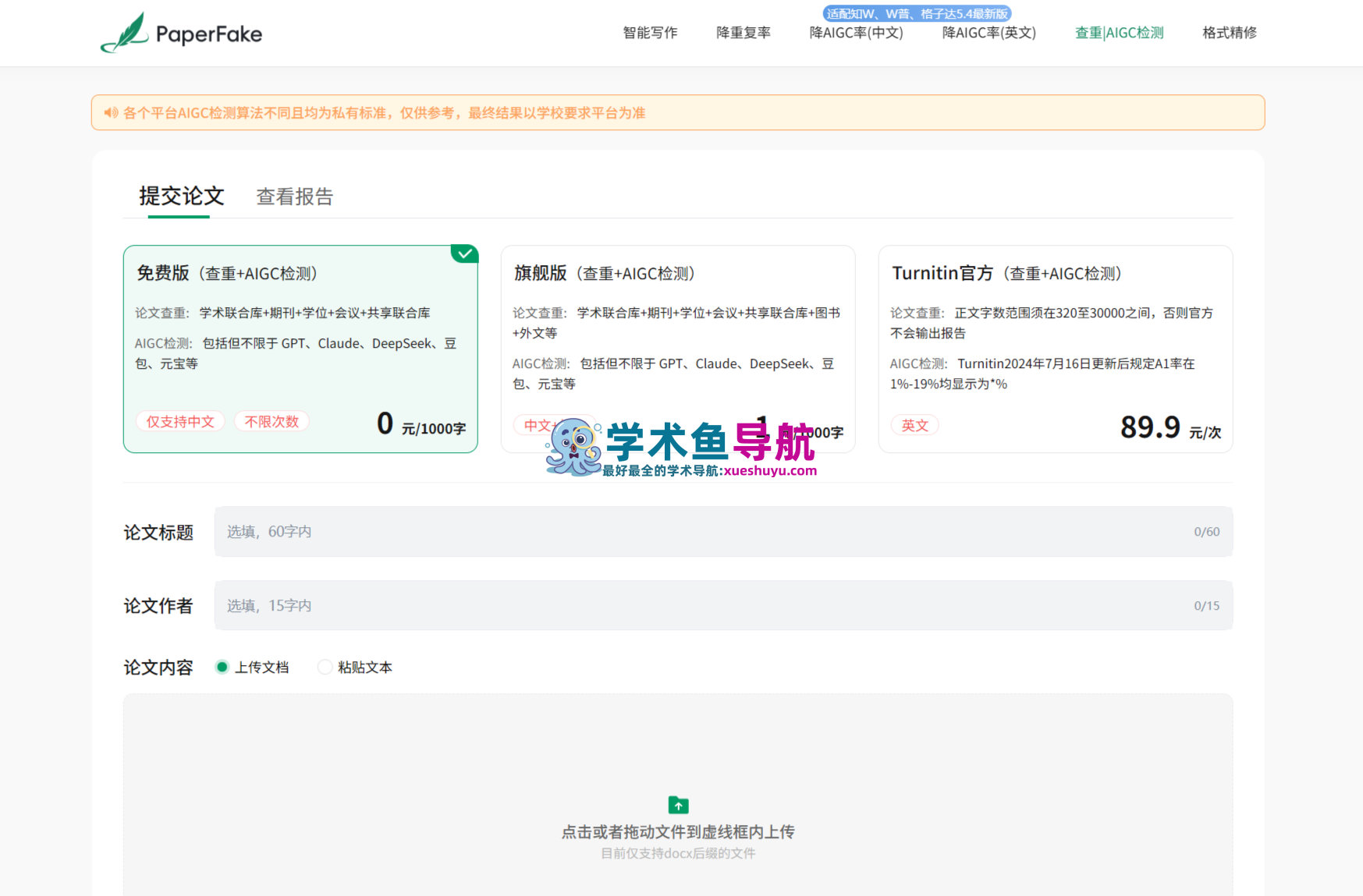Click the PaperFake brand name text
Viewport: 1363px width, 896px height.
pyautogui.click(x=209, y=34)
